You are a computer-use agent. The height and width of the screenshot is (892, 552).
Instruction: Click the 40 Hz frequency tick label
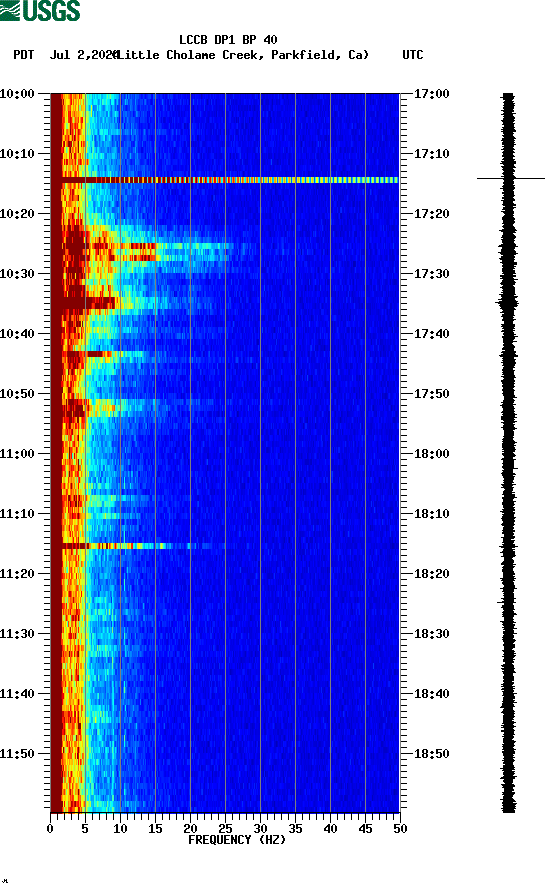(x=330, y=829)
